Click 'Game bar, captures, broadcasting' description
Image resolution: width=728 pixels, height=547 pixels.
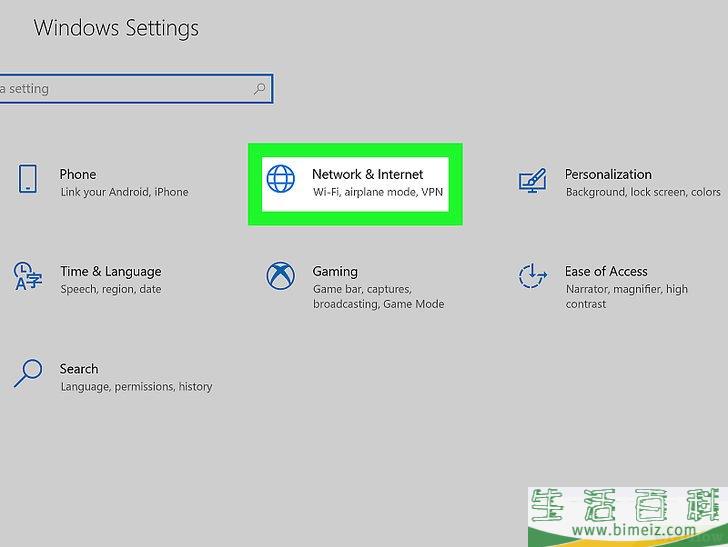coord(378,296)
